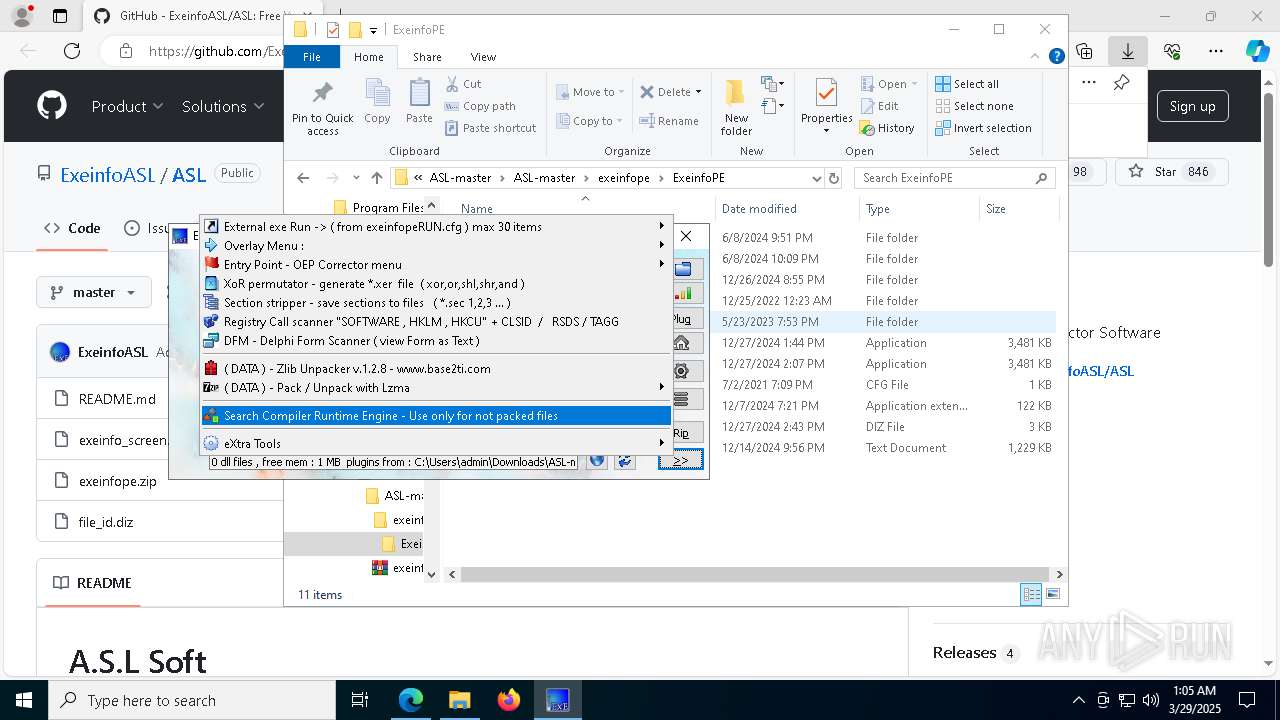Click Exeinfo open file folder icon
This screenshot has width=1280, height=720.
(684, 269)
